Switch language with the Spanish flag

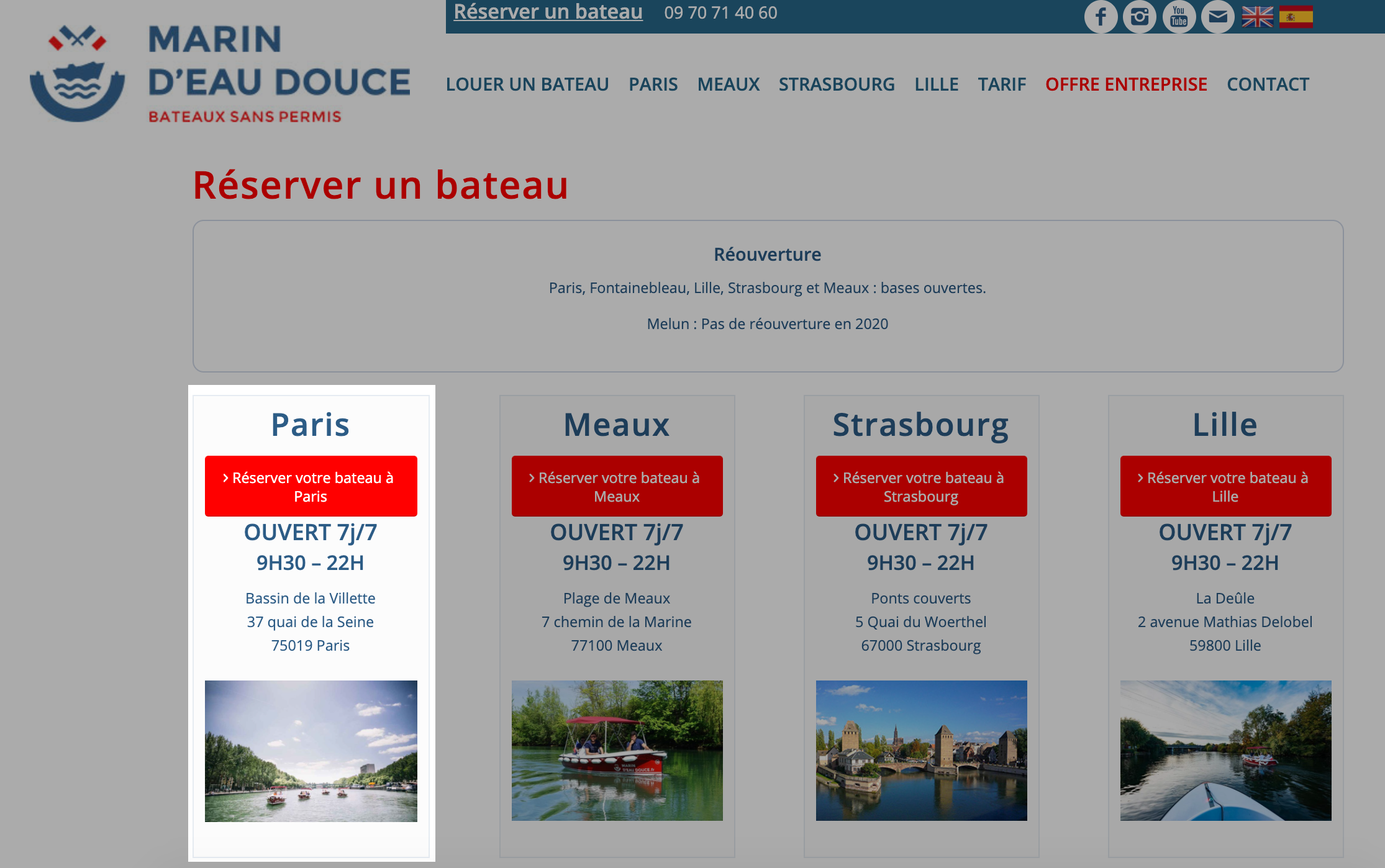(x=1296, y=17)
